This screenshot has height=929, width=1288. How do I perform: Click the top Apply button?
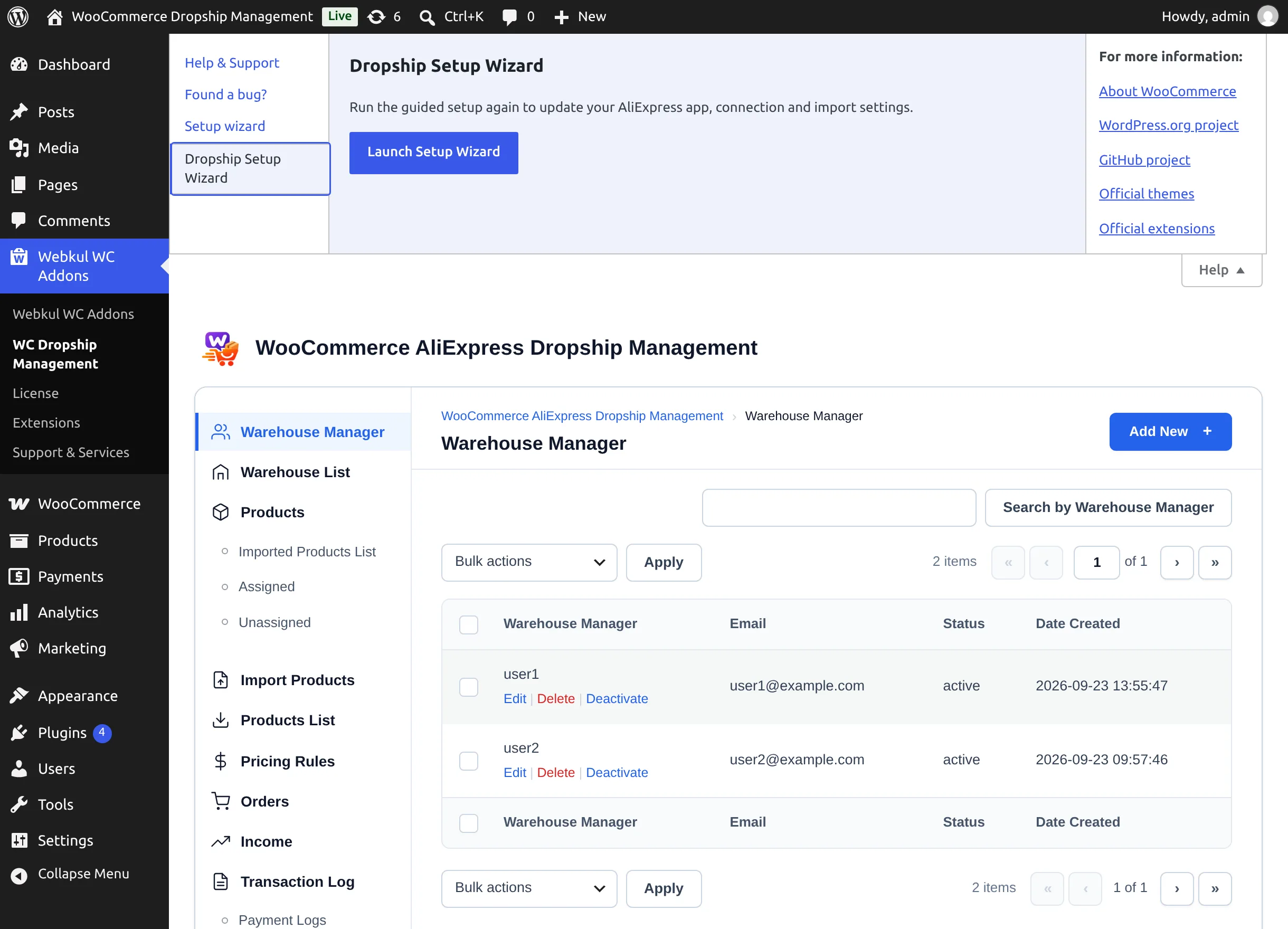(x=664, y=562)
